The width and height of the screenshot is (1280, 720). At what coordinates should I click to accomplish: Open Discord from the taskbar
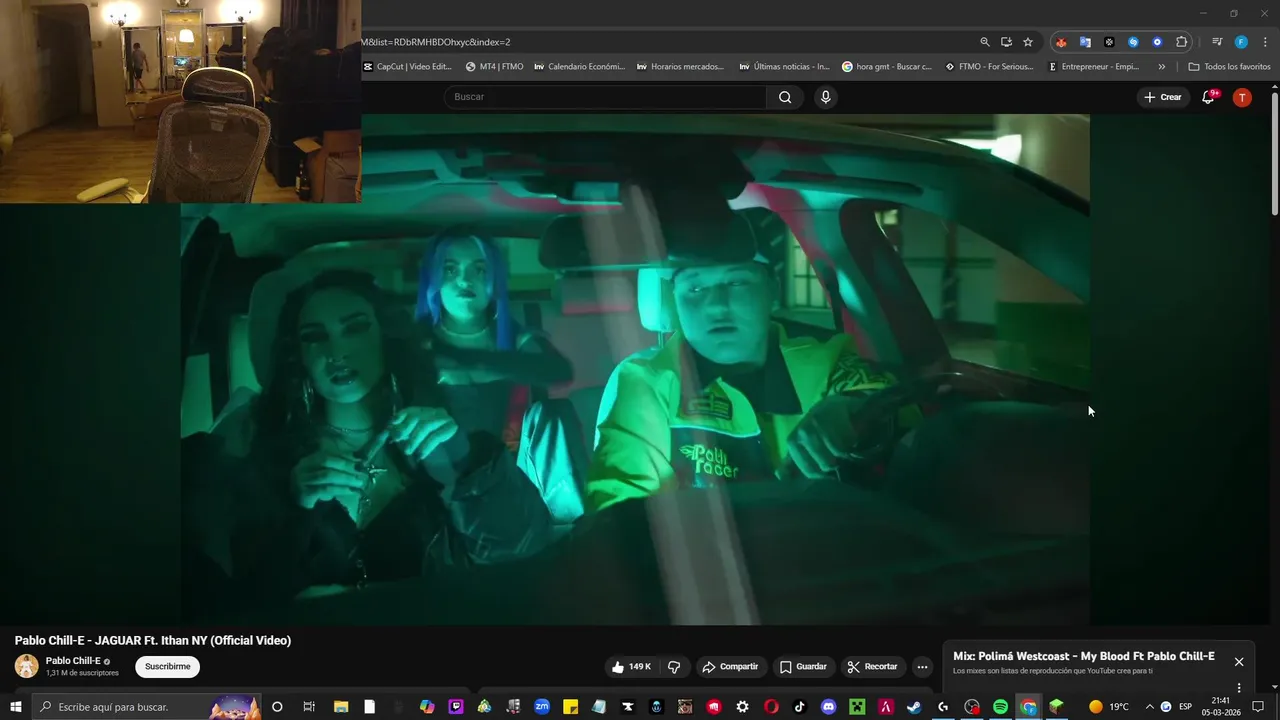pos(828,707)
